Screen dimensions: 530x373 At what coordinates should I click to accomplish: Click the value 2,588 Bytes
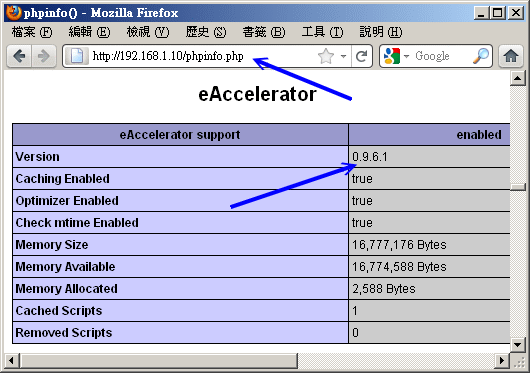384,289
